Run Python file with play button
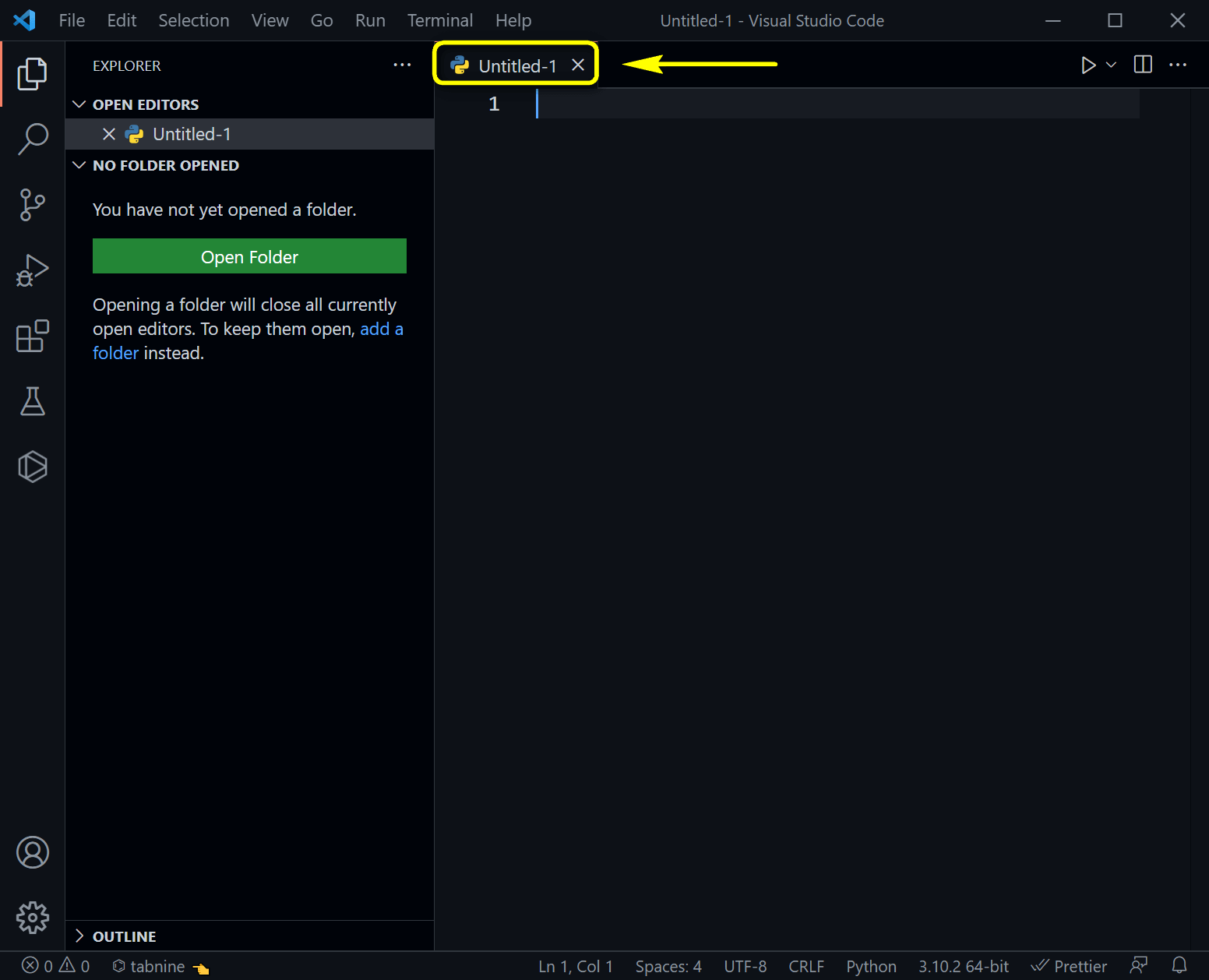This screenshot has width=1209, height=980. tap(1088, 65)
